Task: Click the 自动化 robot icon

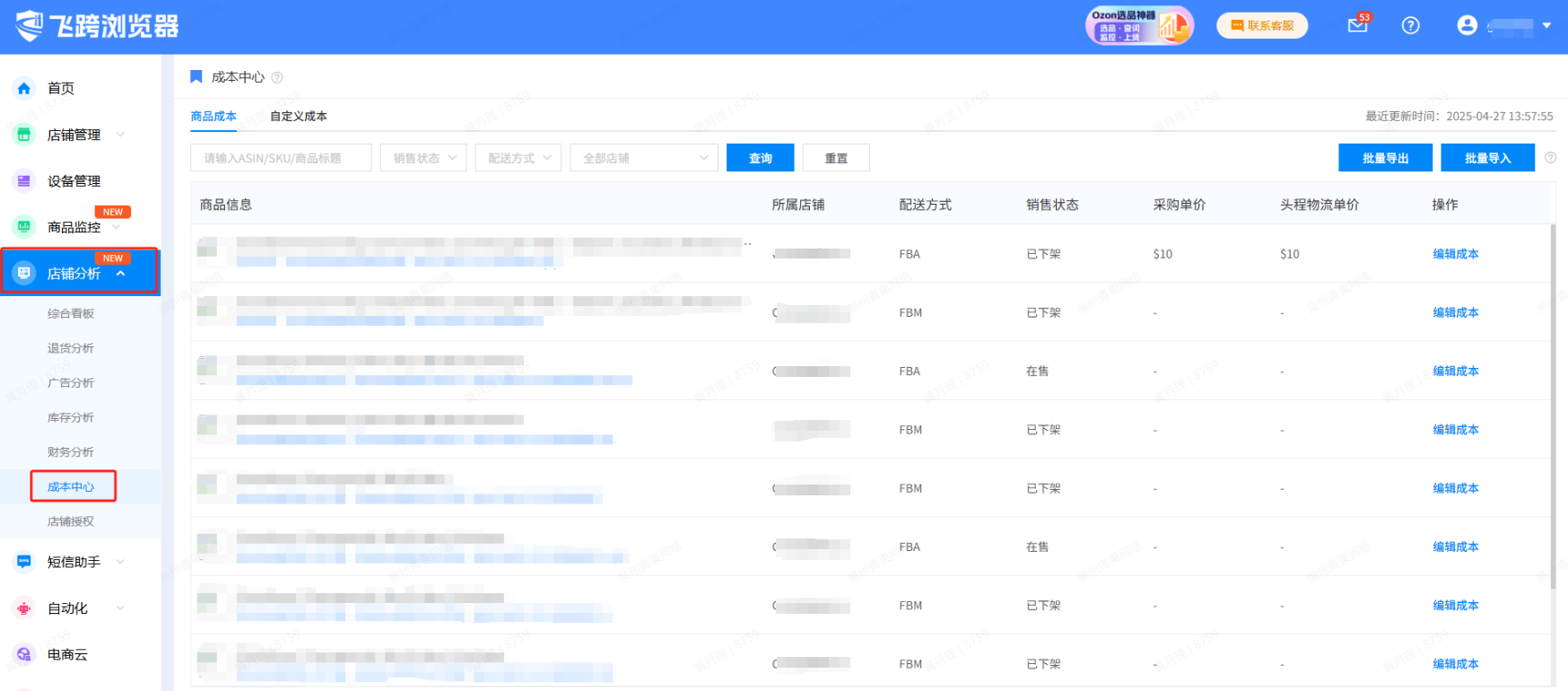Action: 24,608
